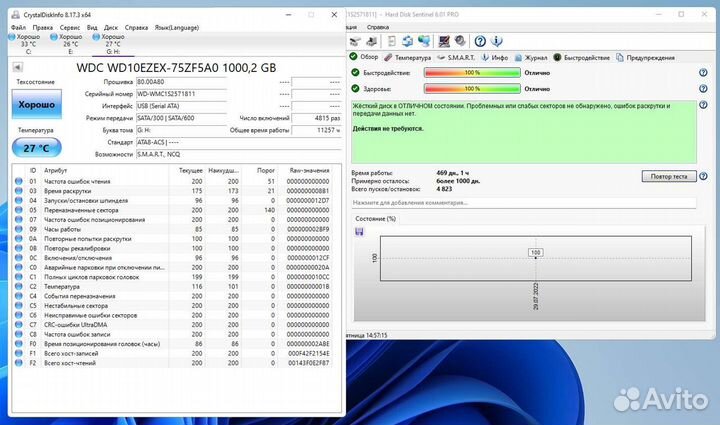Switch to the Журнал tab
The width and height of the screenshot is (720, 425).
click(x=531, y=57)
